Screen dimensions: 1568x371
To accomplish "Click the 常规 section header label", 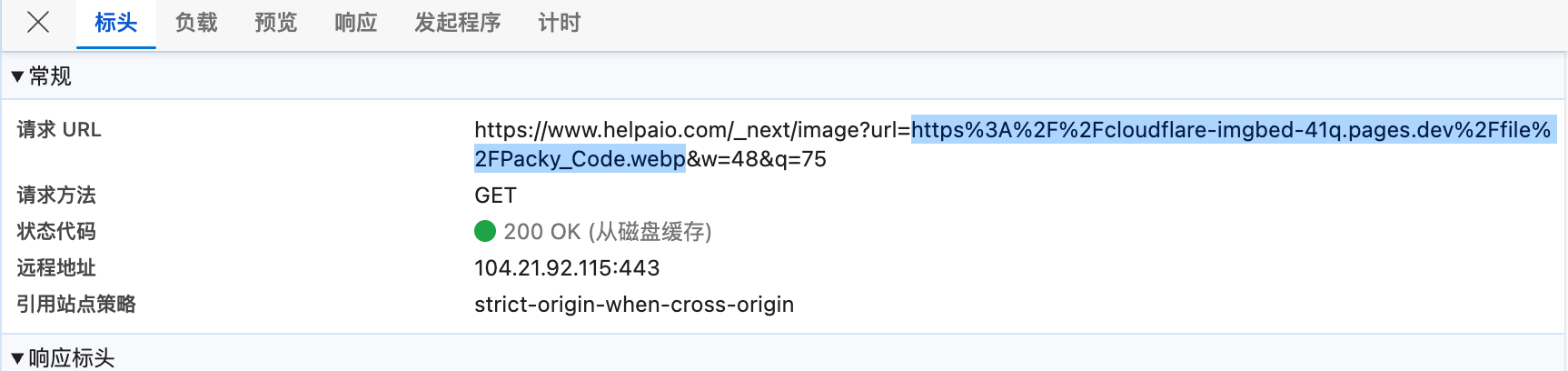I will click(x=51, y=76).
